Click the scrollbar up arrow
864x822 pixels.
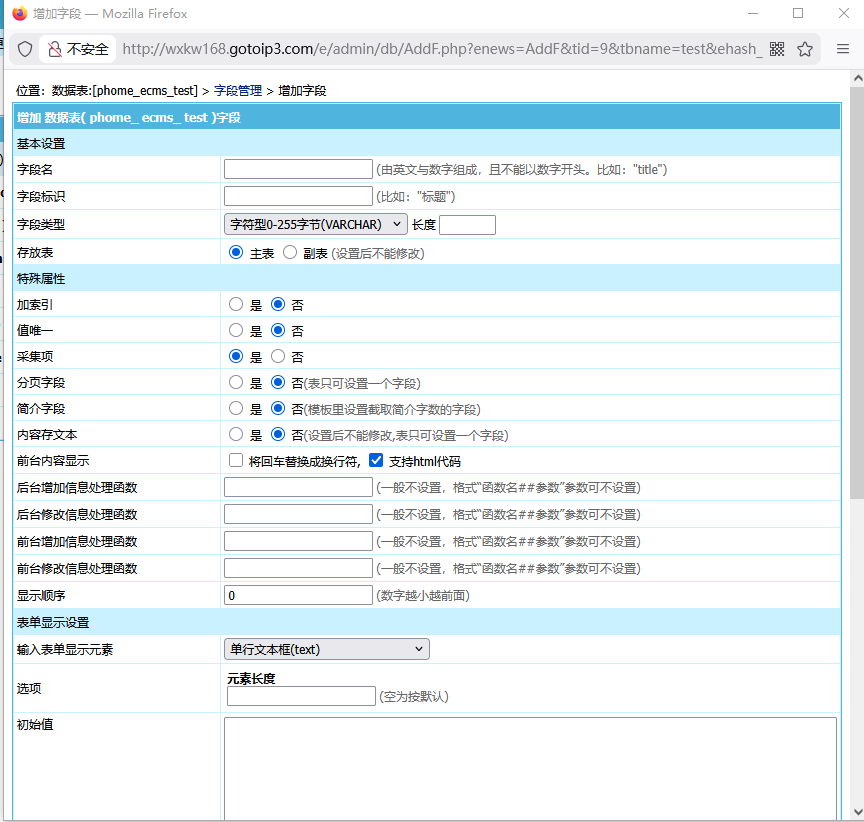tap(857, 78)
